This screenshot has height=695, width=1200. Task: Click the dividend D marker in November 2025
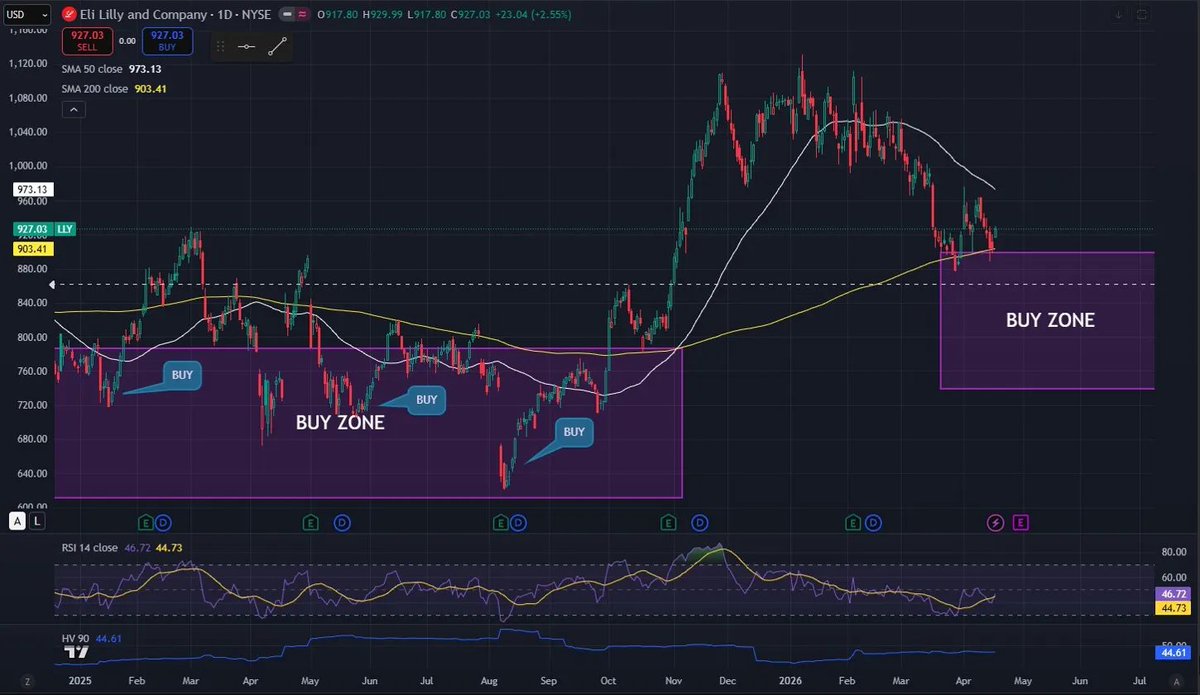coord(700,522)
